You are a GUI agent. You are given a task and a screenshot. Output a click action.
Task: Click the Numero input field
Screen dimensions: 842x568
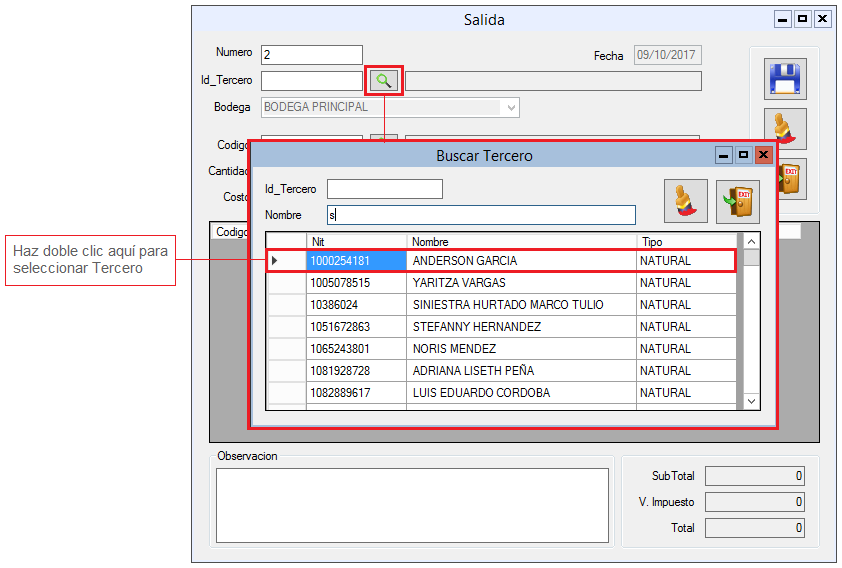point(311,55)
